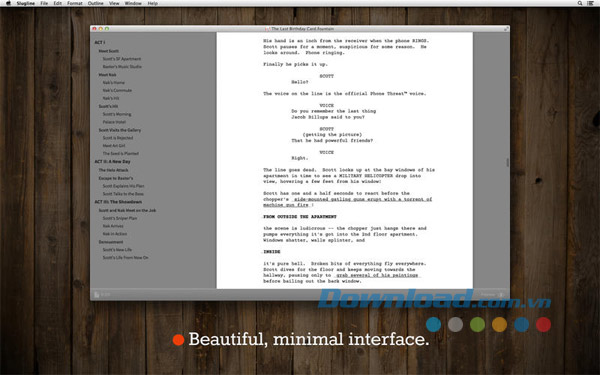Open the Slugline application menu
The height and width of the screenshot is (375, 600).
(26, 3)
